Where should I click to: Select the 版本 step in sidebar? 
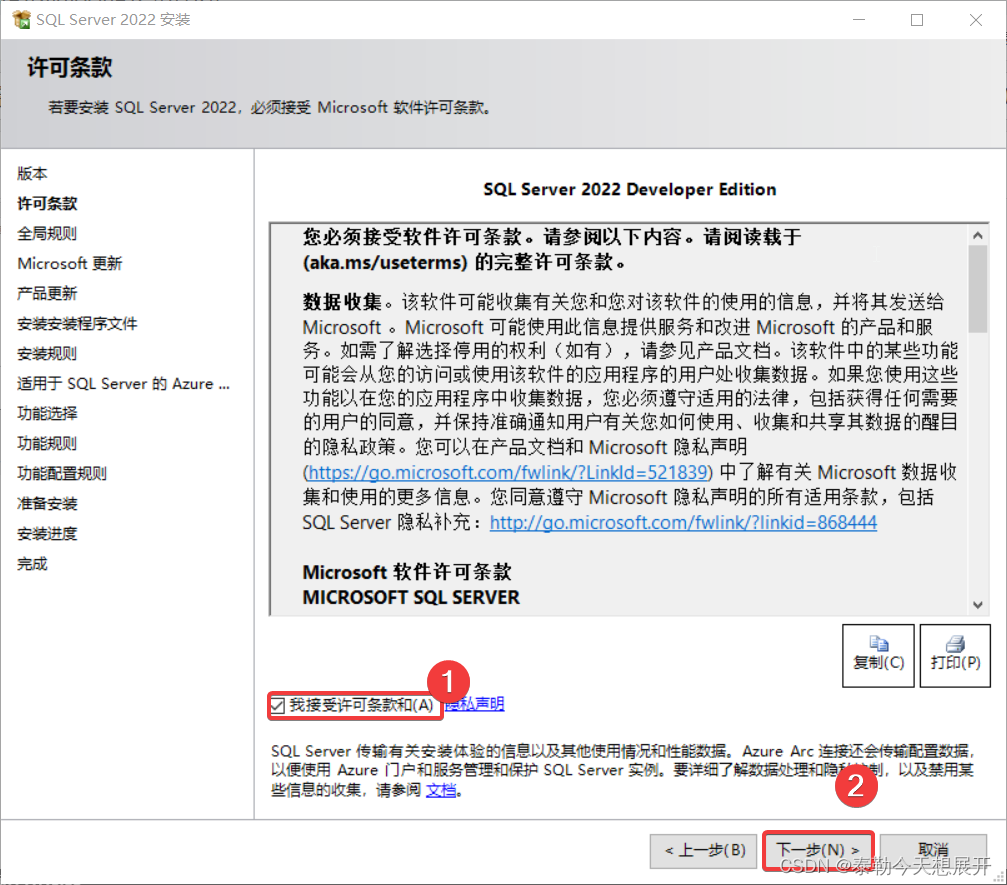(32, 173)
